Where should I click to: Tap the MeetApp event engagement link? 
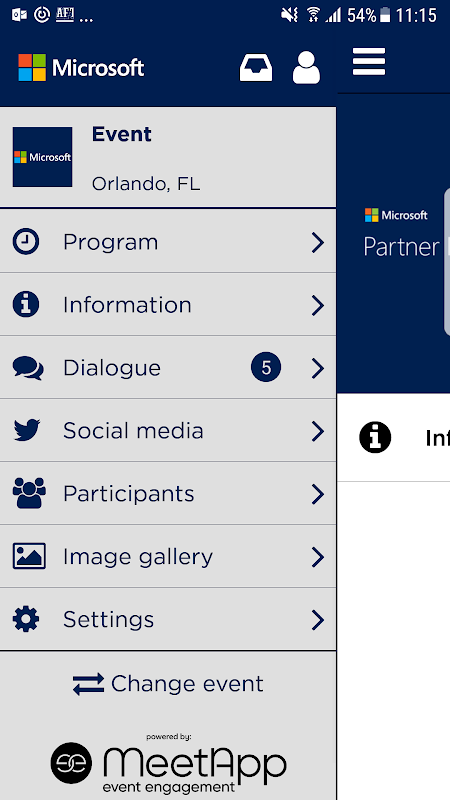(x=168, y=763)
